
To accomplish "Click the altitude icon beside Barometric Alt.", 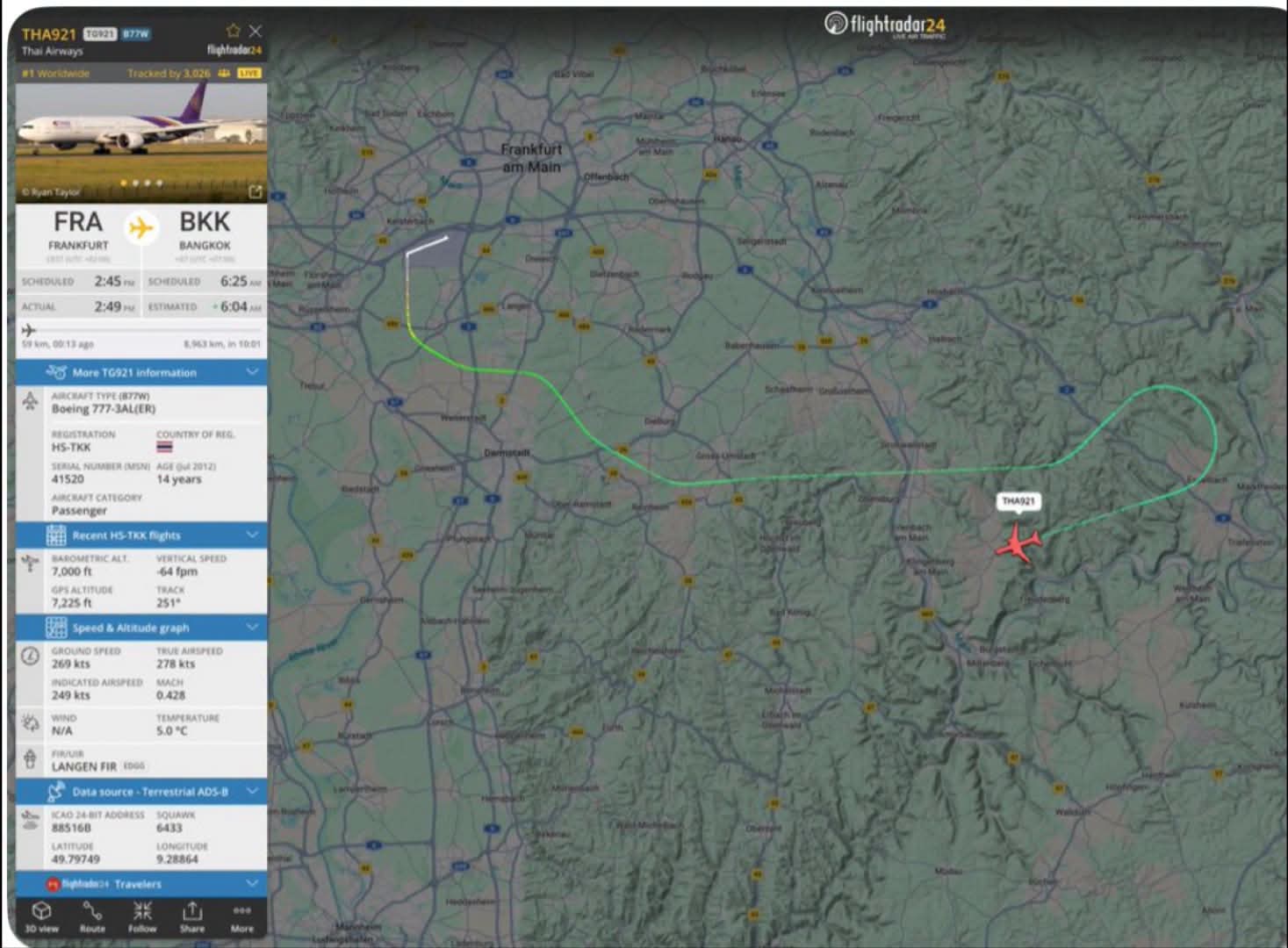I will [30, 564].
